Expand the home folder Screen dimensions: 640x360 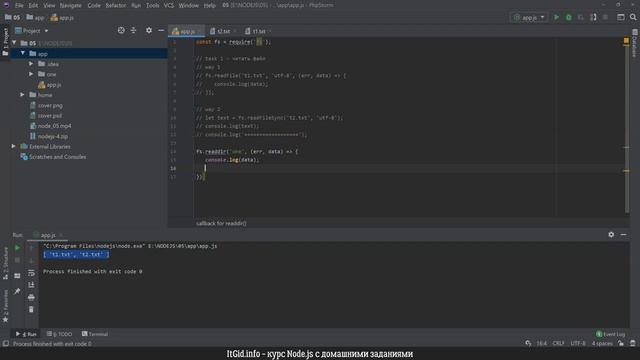pyautogui.click(x=23, y=95)
